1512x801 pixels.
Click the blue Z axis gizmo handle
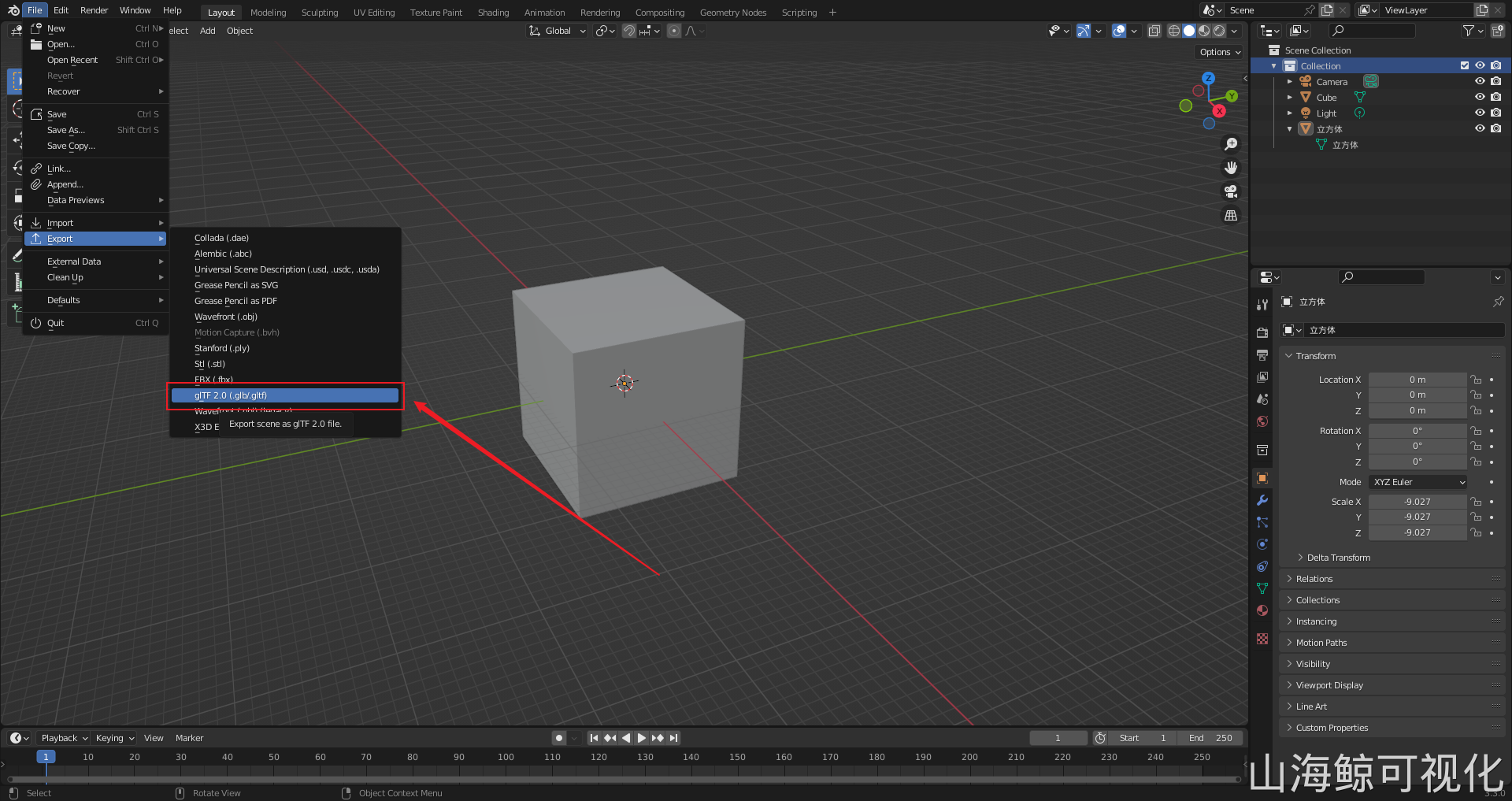coord(1208,78)
